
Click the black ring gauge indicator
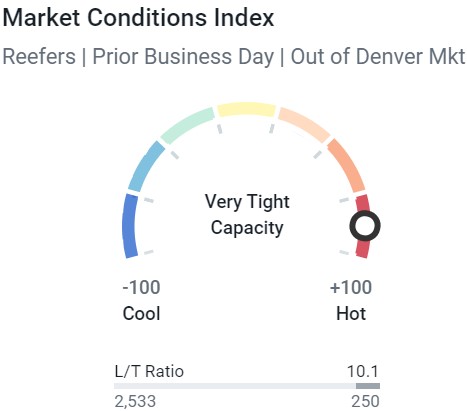tap(365, 226)
